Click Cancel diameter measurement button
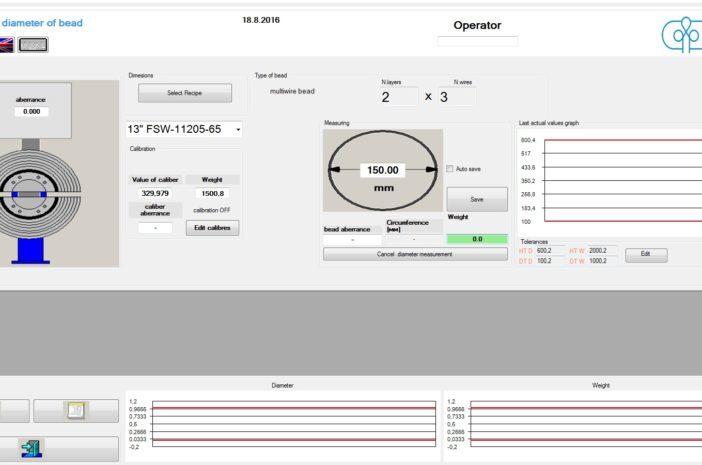This screenshot has height=465, width=702. [415, 254]
